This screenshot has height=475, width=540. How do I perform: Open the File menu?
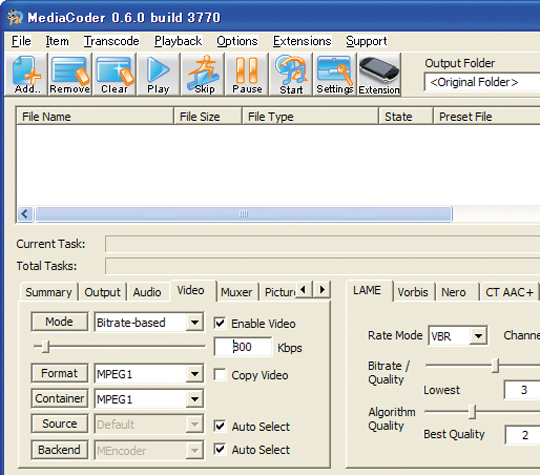pos(21,41)
